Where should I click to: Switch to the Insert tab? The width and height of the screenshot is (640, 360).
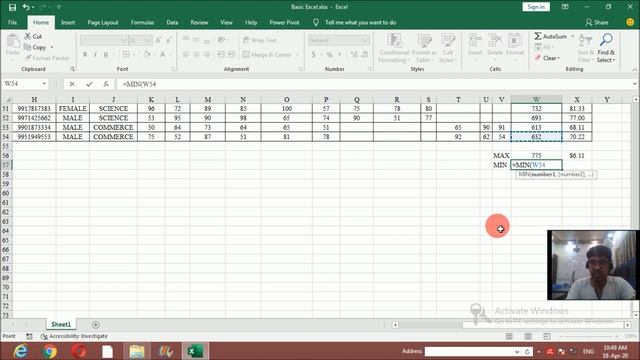point(68,22)
